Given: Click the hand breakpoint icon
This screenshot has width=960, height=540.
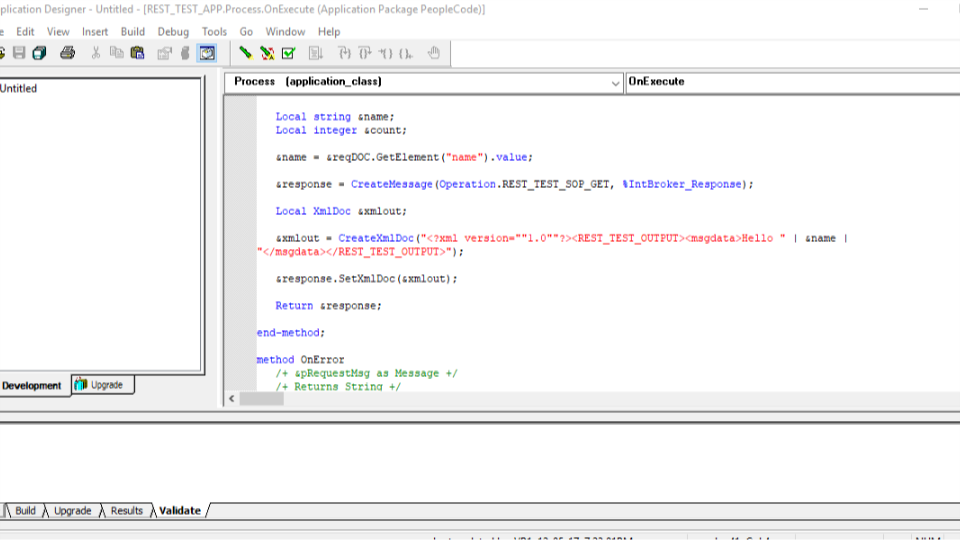Looking at the screenshot, I should 434,53.
